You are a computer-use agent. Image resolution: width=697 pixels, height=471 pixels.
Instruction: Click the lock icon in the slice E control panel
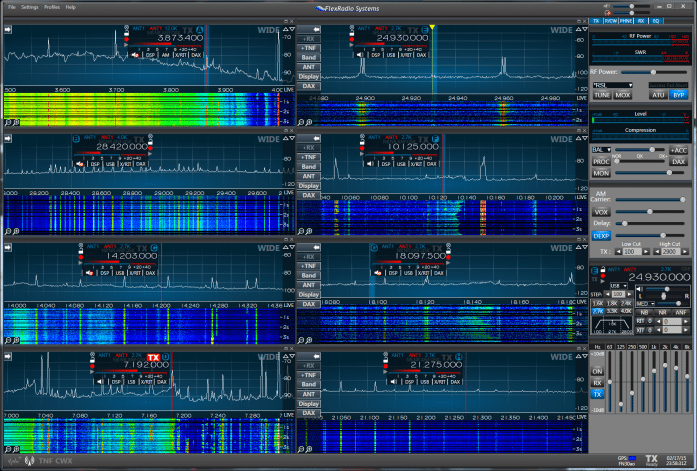tap(603, 269)
